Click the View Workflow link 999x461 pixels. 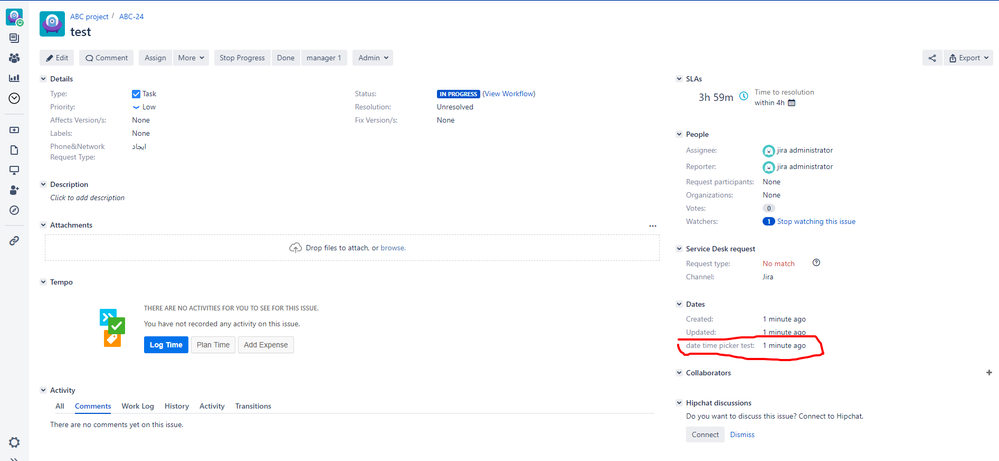509,94
